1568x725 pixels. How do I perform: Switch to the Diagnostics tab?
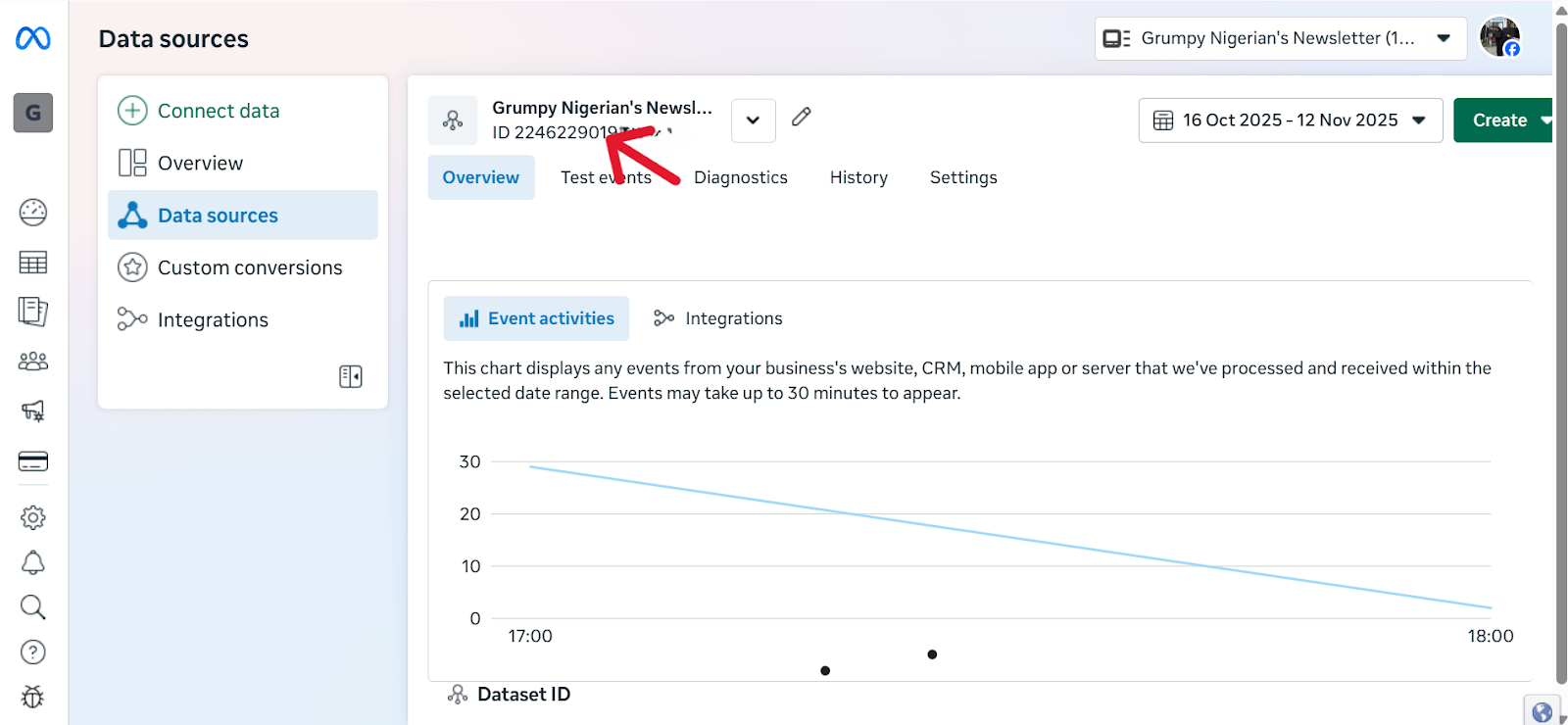tap(741, 177)
